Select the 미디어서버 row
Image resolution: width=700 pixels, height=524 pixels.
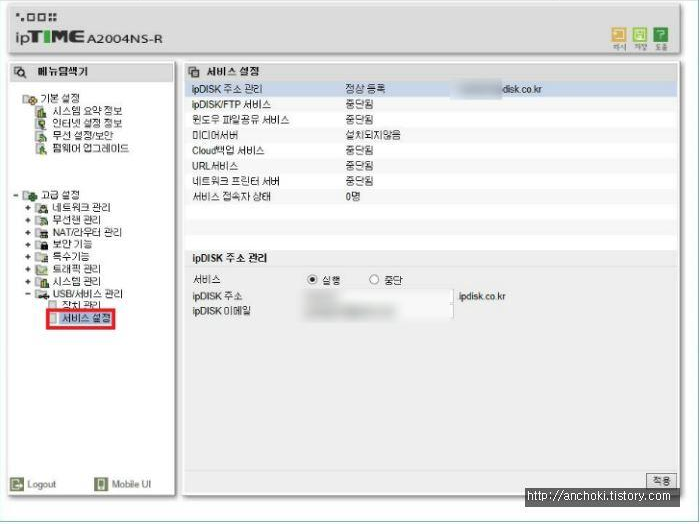(431, 135)
